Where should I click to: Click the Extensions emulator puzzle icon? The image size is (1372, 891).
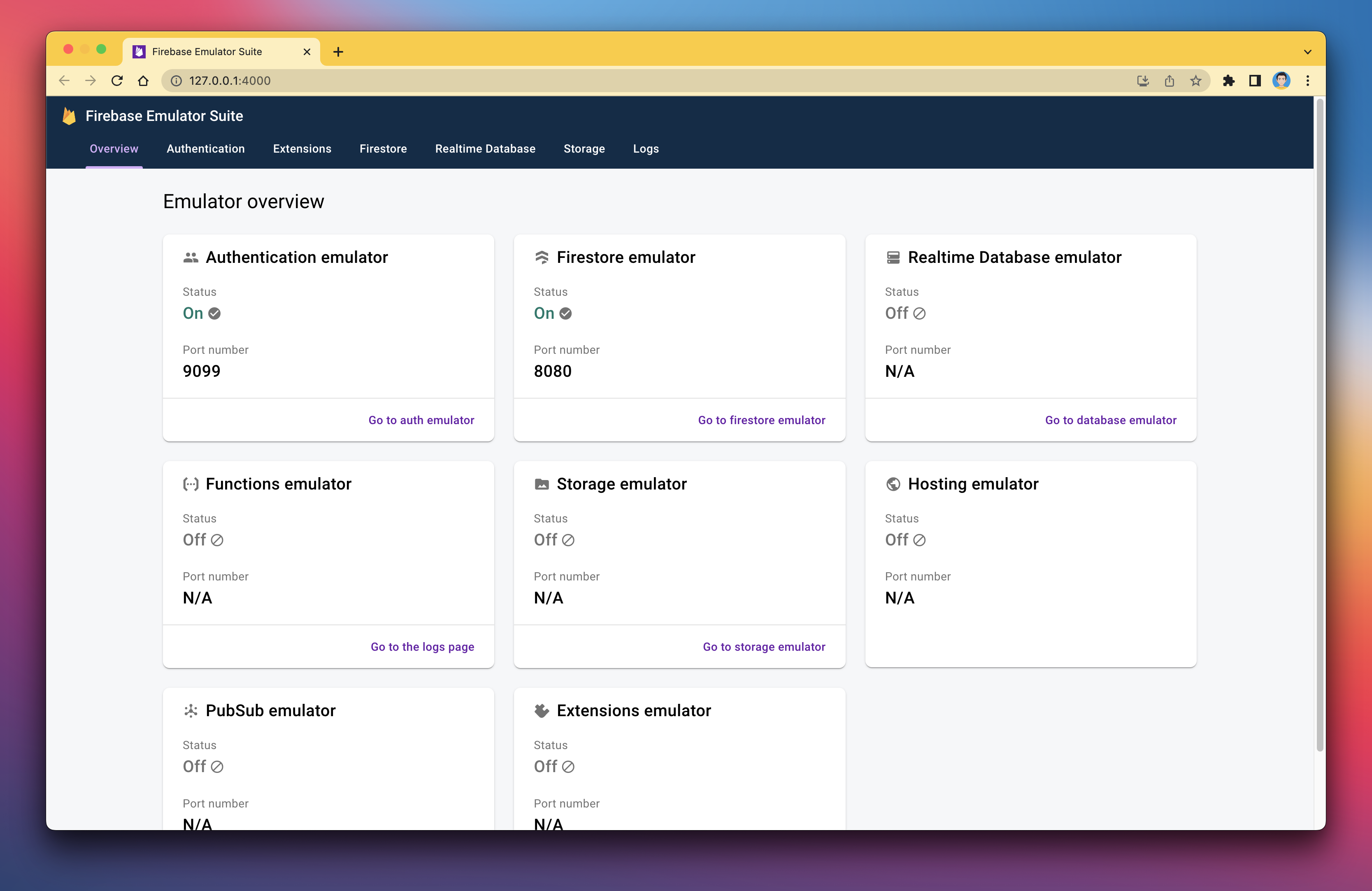pyautogui.click(x=541, y=710)
